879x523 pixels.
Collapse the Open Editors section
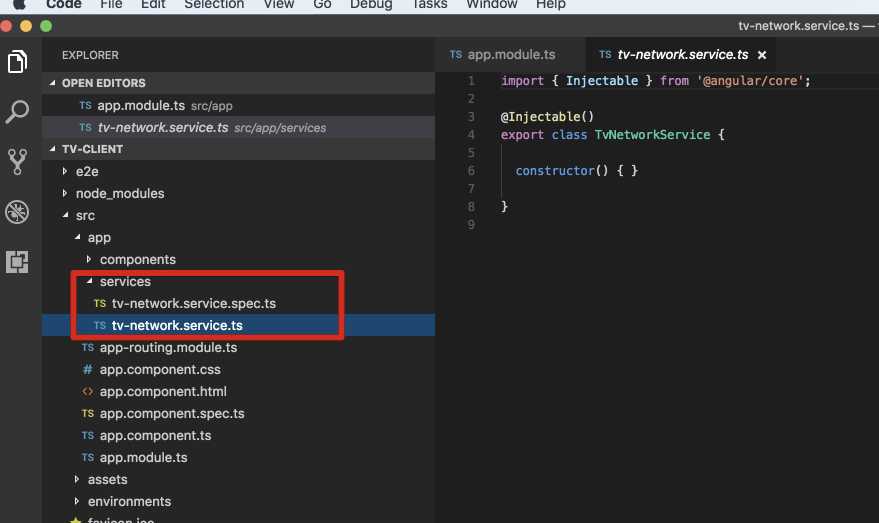tap(52, 83)
